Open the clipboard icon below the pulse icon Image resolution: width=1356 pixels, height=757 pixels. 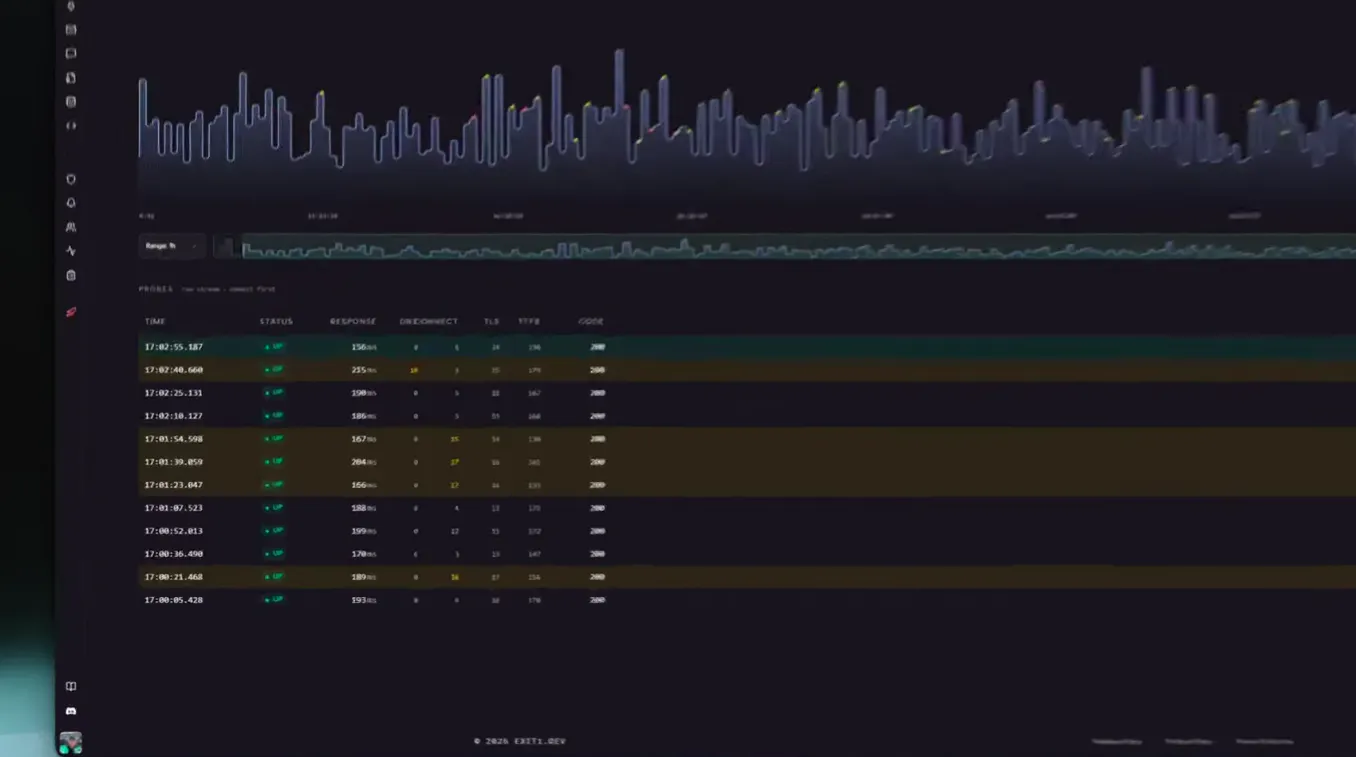(x=71, y=275)
